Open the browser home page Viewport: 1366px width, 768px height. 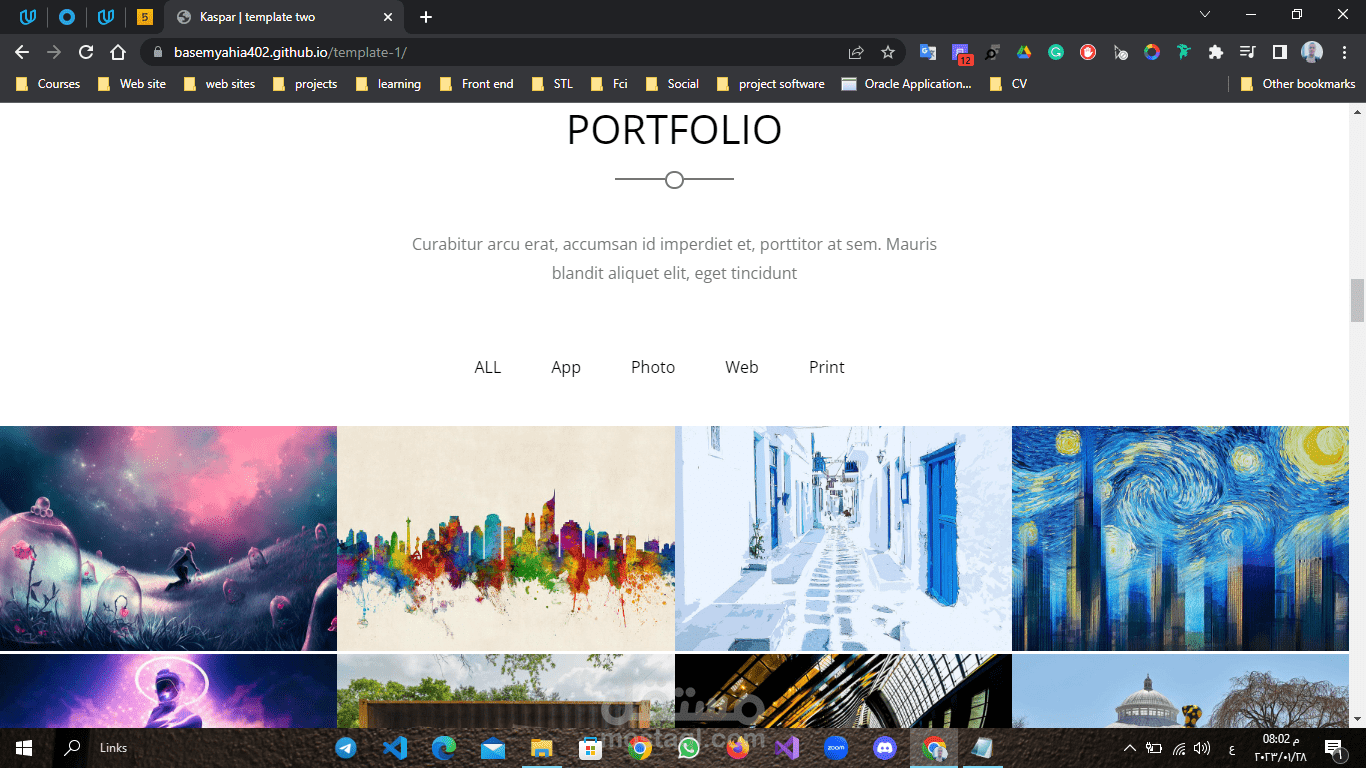click(118, 52)
